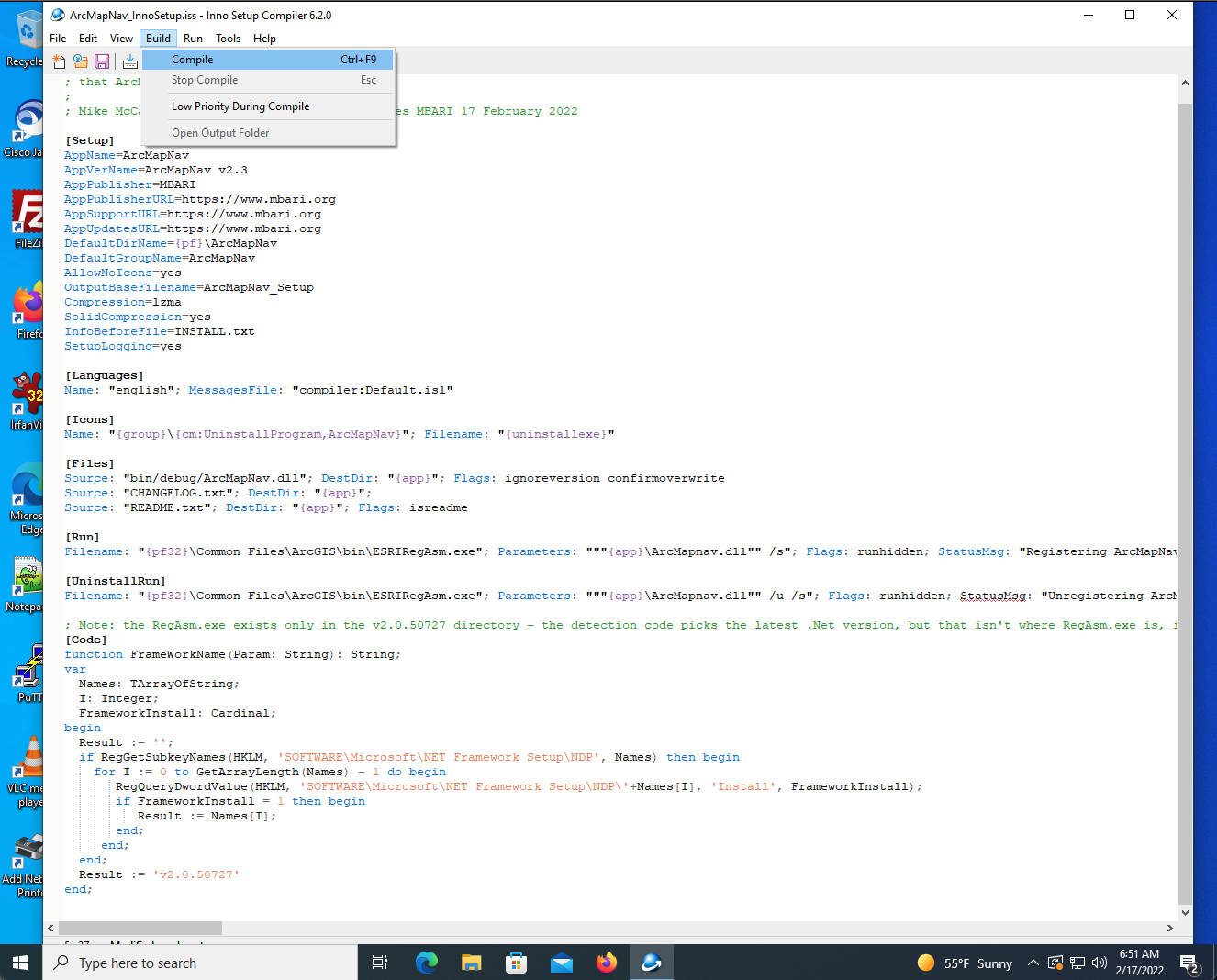Open the Help menu
1217x980 pixels.
[264, 39]
